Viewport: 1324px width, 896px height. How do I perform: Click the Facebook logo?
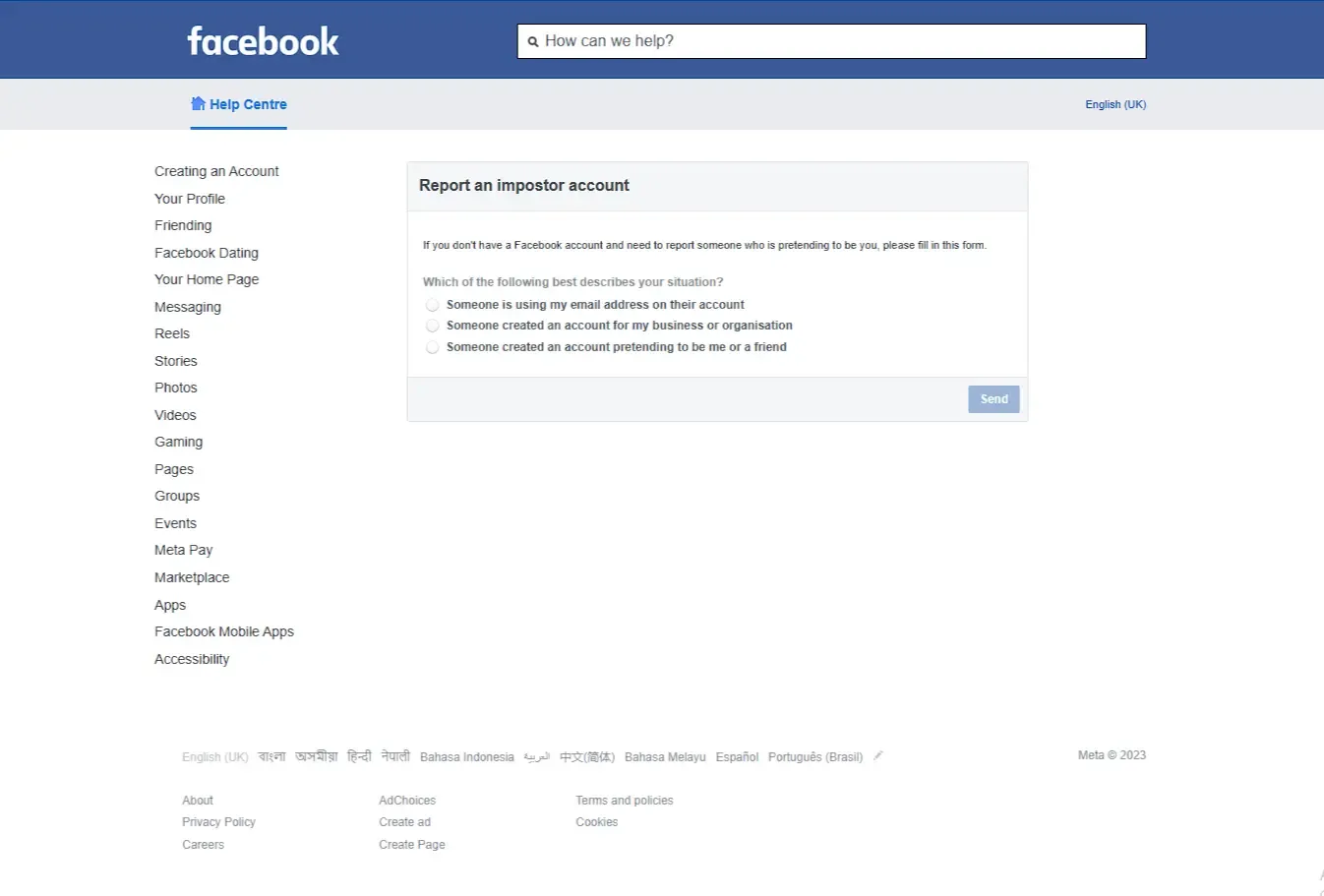(x=263, y=41)
